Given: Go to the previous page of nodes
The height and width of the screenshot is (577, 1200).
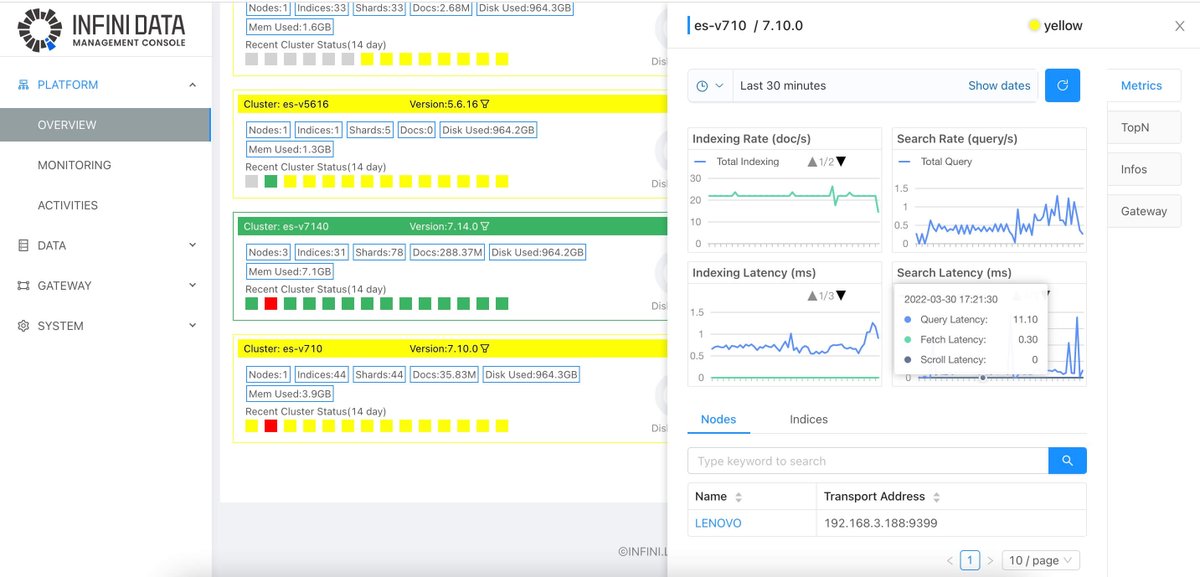Looking at the screenshot, I should click(949, 561).
